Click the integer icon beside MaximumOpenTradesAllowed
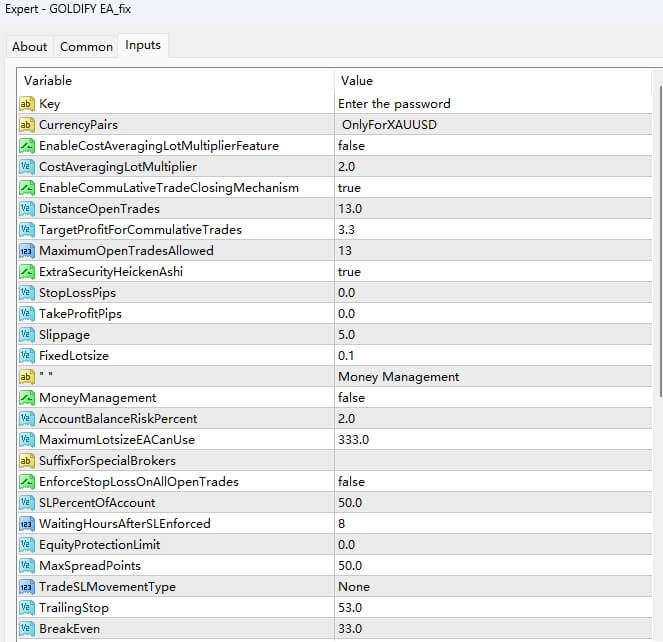This screenshot has width=663, height=642. [x=26, y=251]
